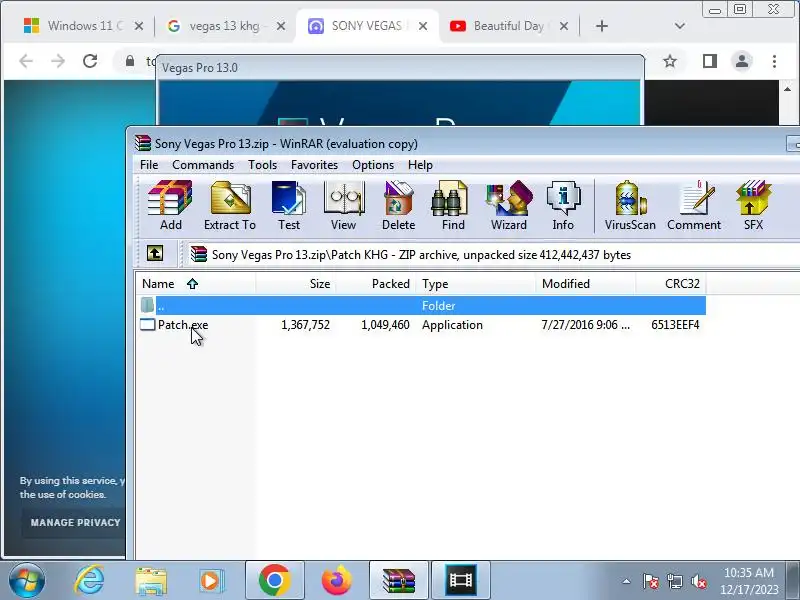
Task: Click the Add toolbar icon in WinRAR
Action: coord(170,205)
